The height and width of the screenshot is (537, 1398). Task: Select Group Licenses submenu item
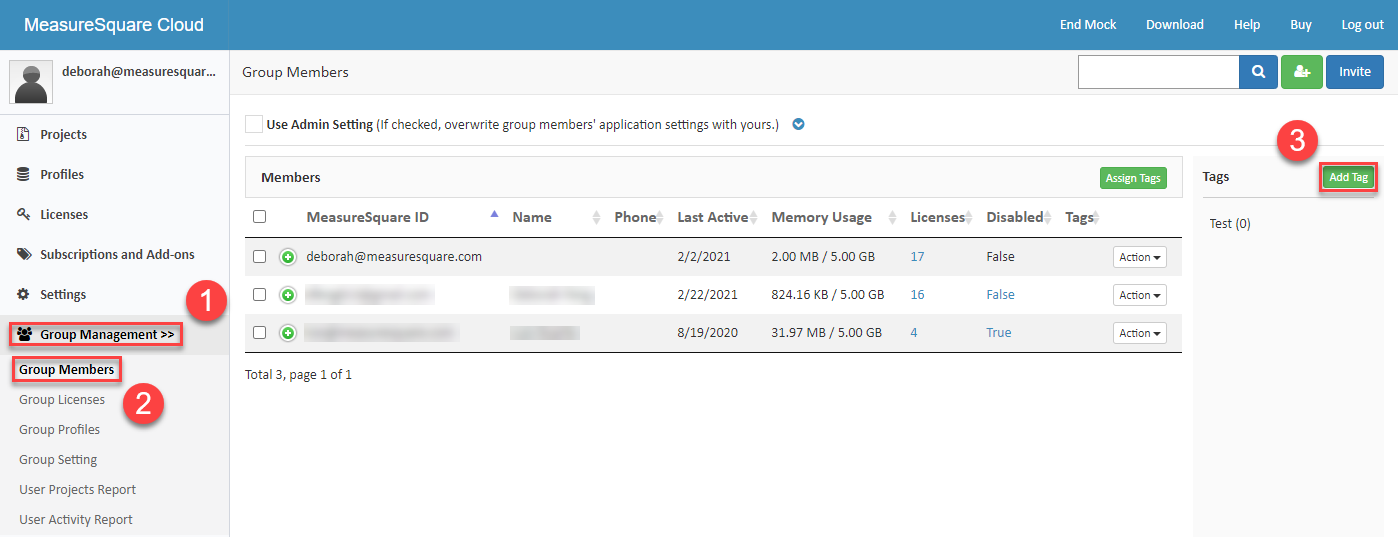[62, 399]
